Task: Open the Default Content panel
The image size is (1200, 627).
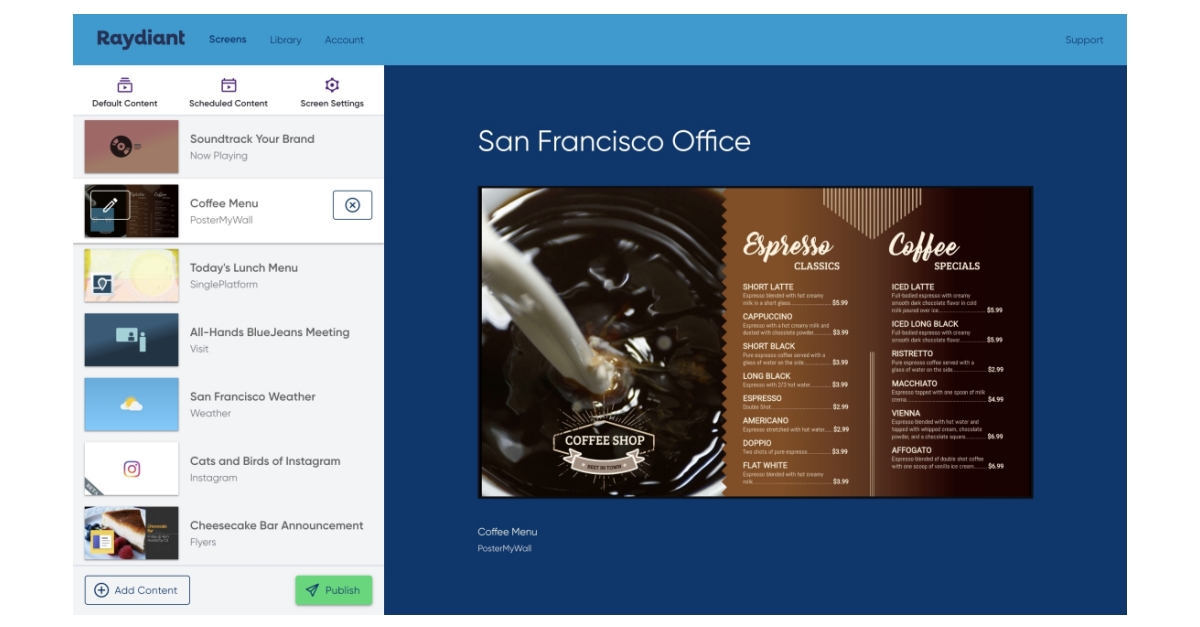Action: 123,90
